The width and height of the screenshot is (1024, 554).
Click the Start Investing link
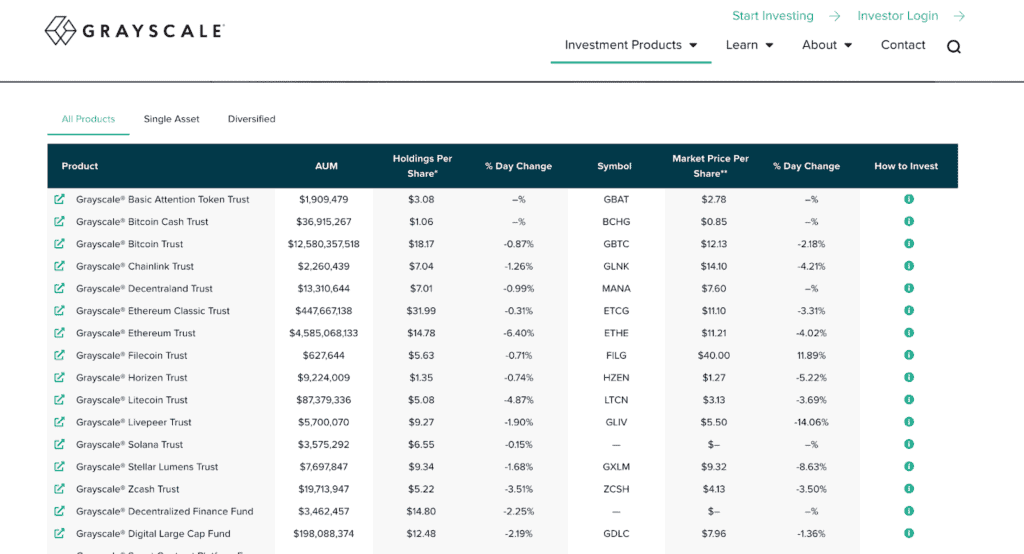(786, 16)
